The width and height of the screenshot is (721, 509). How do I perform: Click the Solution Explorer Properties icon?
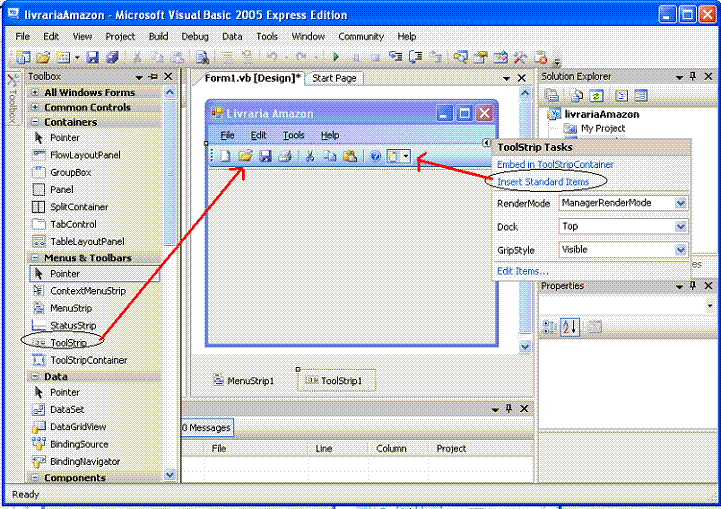[x=552, y=96]
